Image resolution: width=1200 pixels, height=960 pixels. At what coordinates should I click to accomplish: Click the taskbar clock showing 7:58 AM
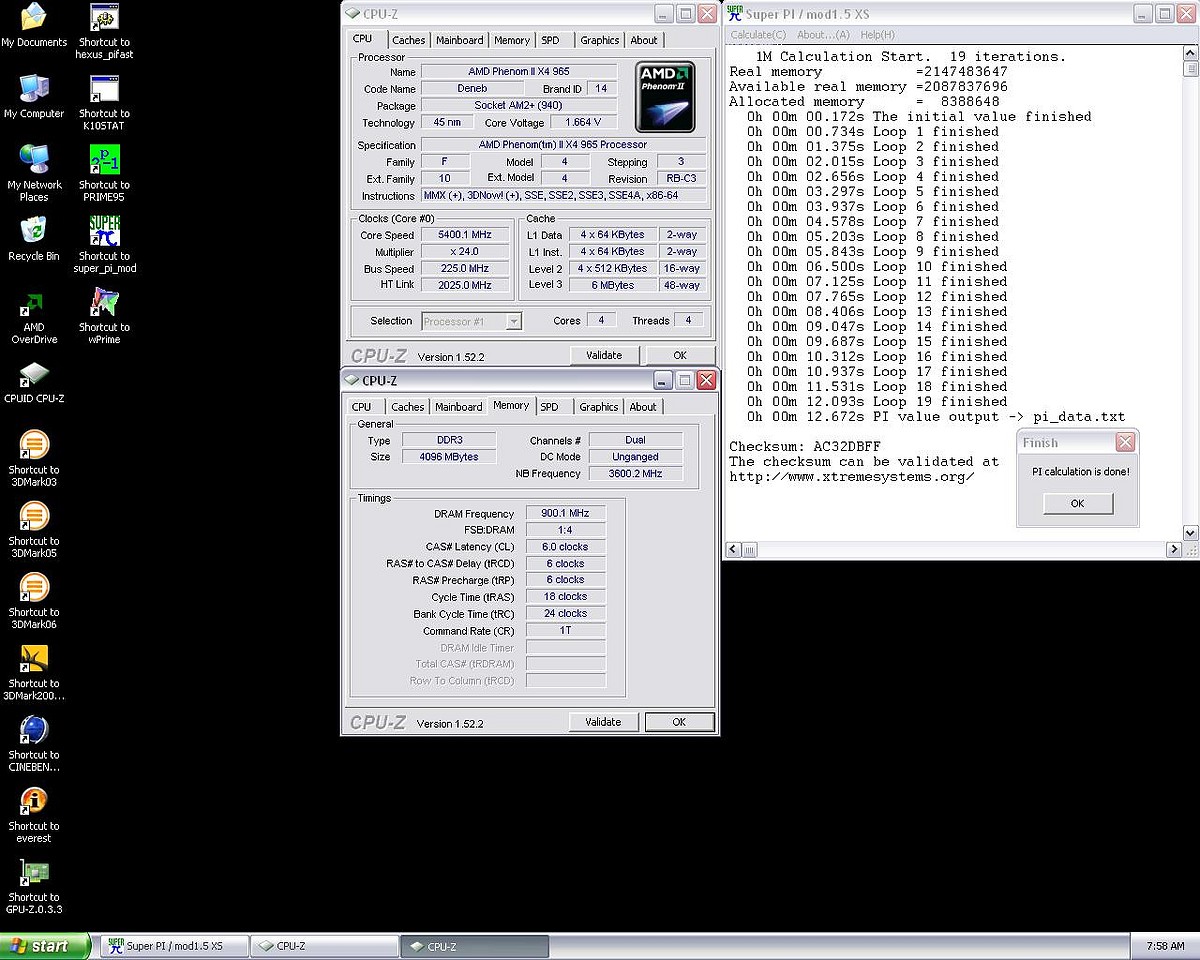[1165, 946]
